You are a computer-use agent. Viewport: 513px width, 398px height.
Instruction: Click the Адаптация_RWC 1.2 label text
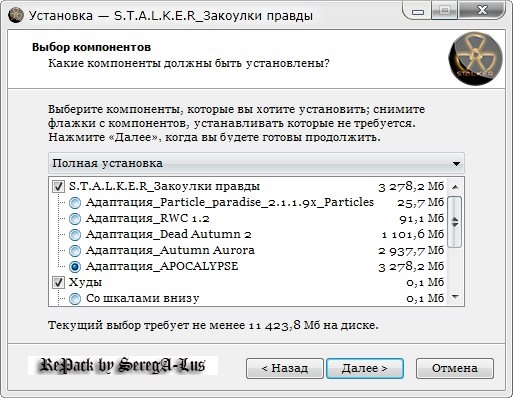(x=148, y=218)
